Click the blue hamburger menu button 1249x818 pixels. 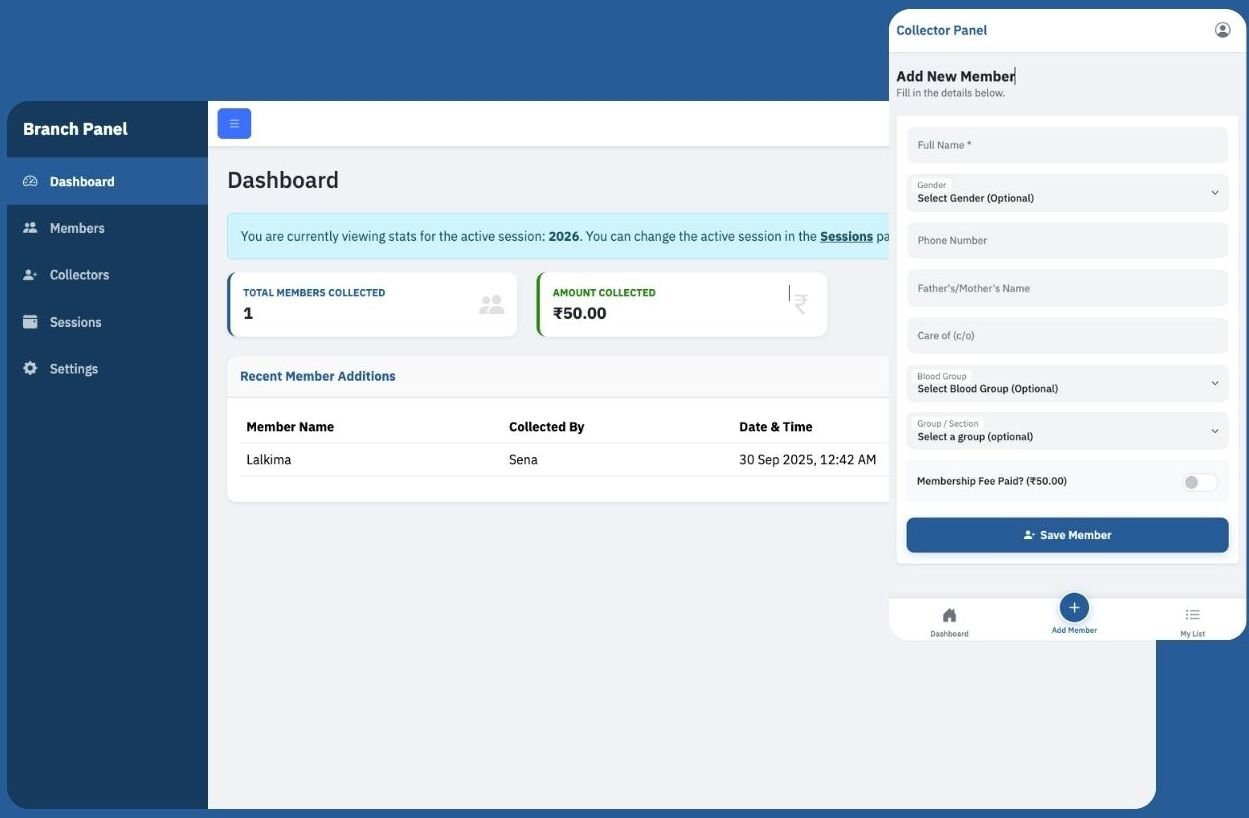pos(233,122)
